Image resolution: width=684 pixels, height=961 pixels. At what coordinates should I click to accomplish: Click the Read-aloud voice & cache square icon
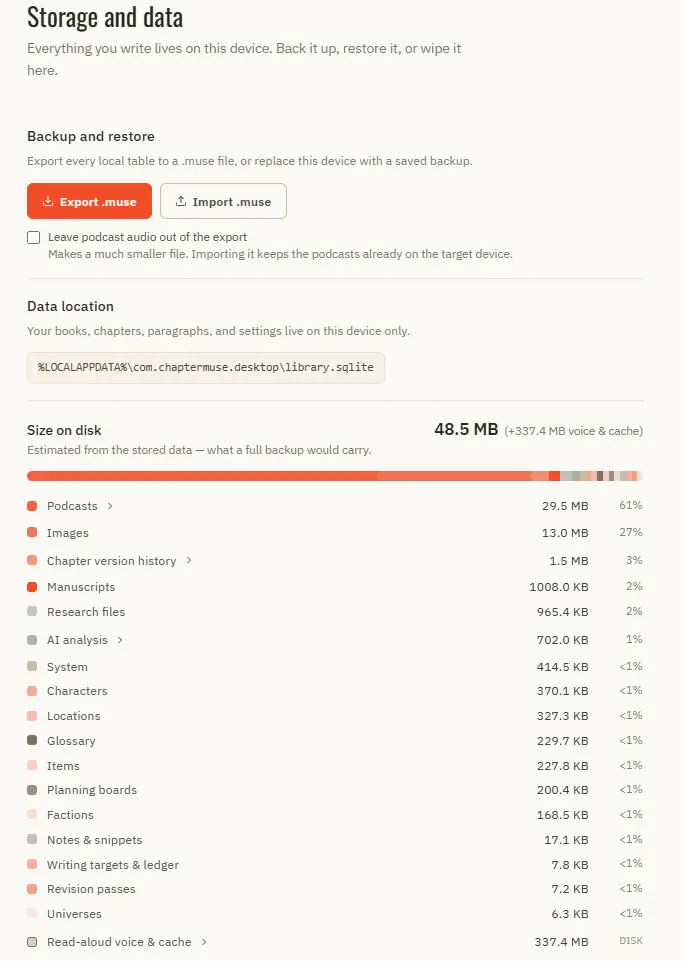[32, 941]
